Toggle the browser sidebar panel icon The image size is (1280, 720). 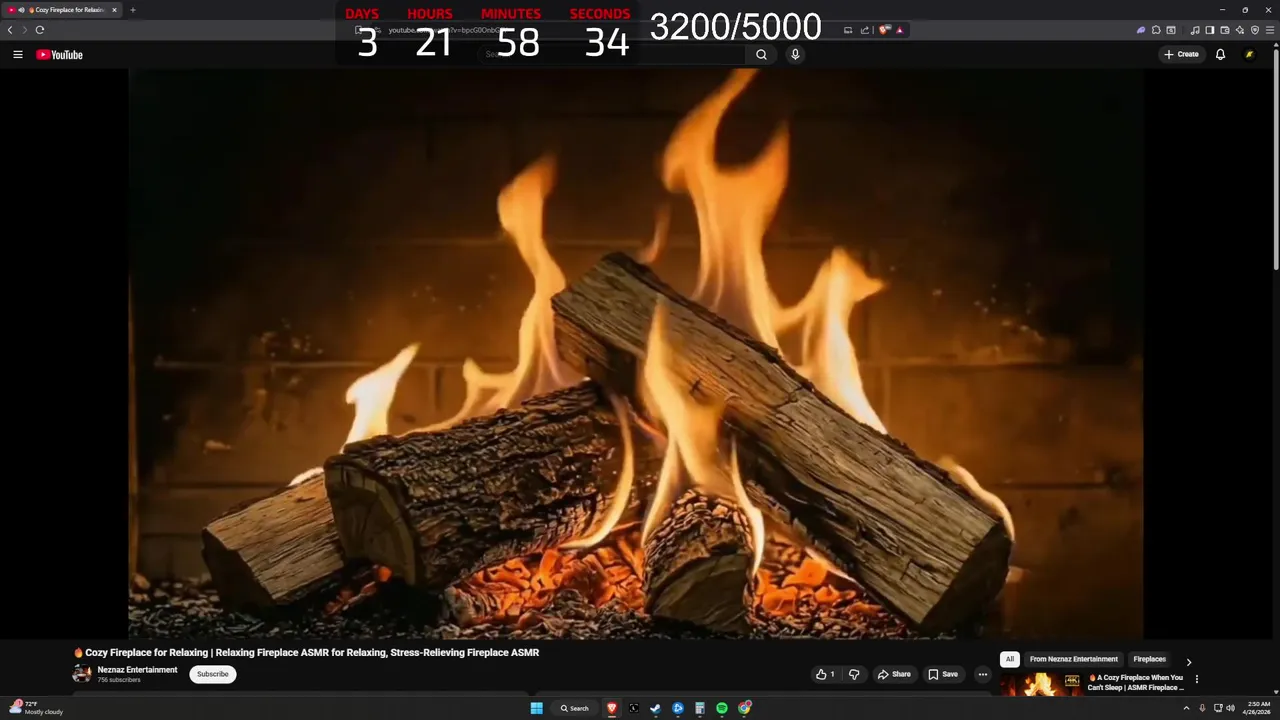point(1210,30)
